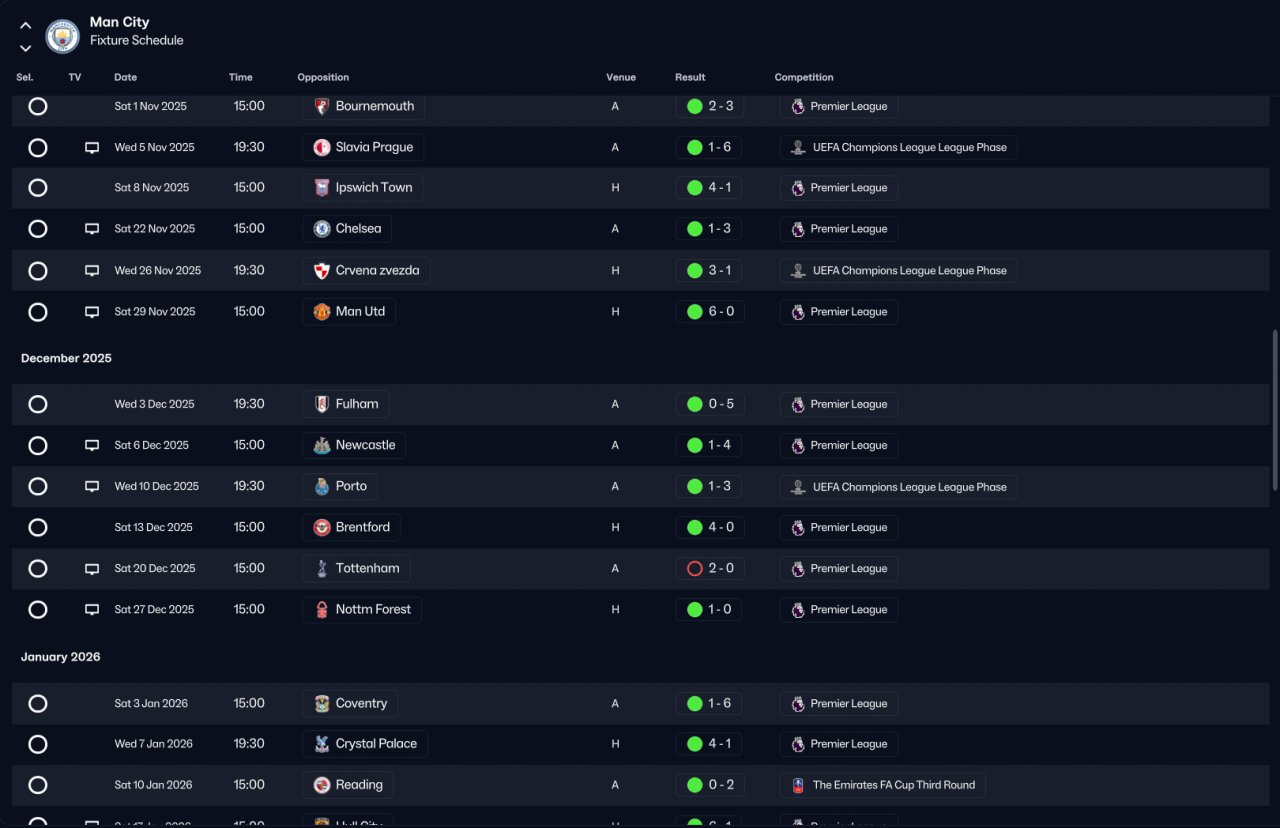
Task: Select the Coventry fixture radio button
Action: (38, 703)
